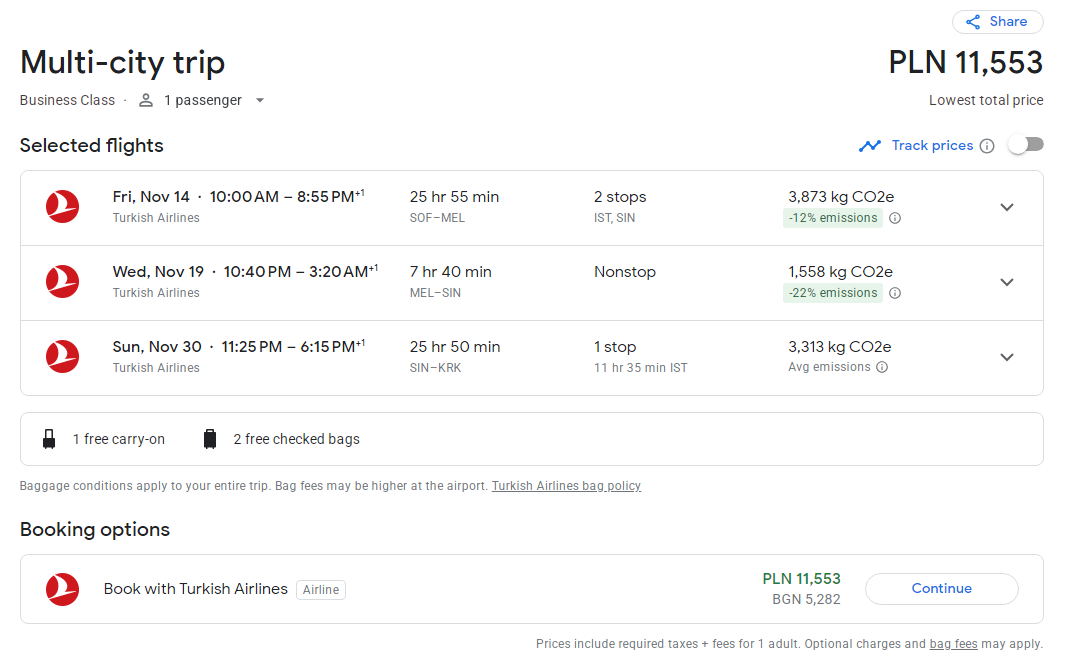Screen dimensions: 1066x666
Task: Toggle the Track prices switch
Action: pyautogui.click(x=1026, y=145)
